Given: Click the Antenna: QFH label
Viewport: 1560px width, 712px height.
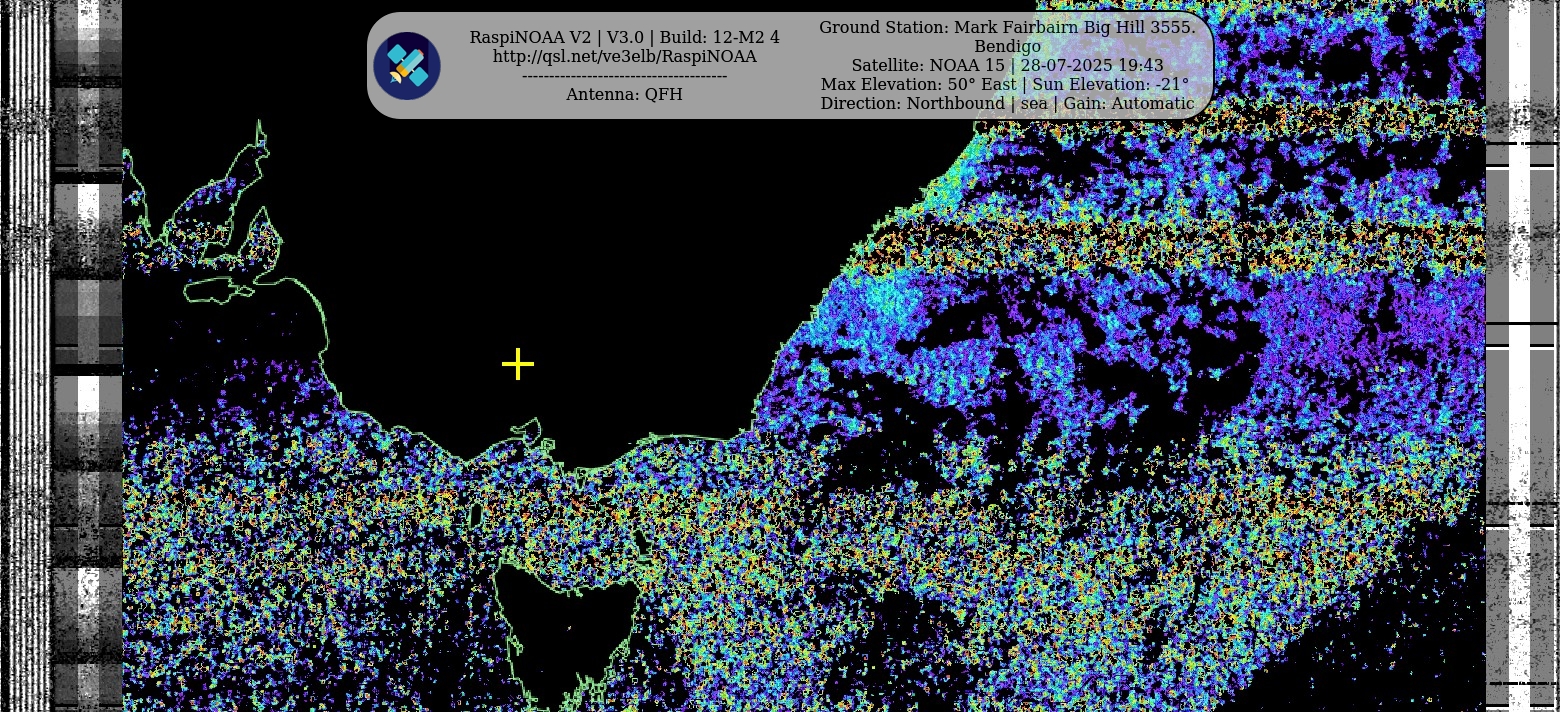Looking at the screenshot, I should (x=624, y=95).
